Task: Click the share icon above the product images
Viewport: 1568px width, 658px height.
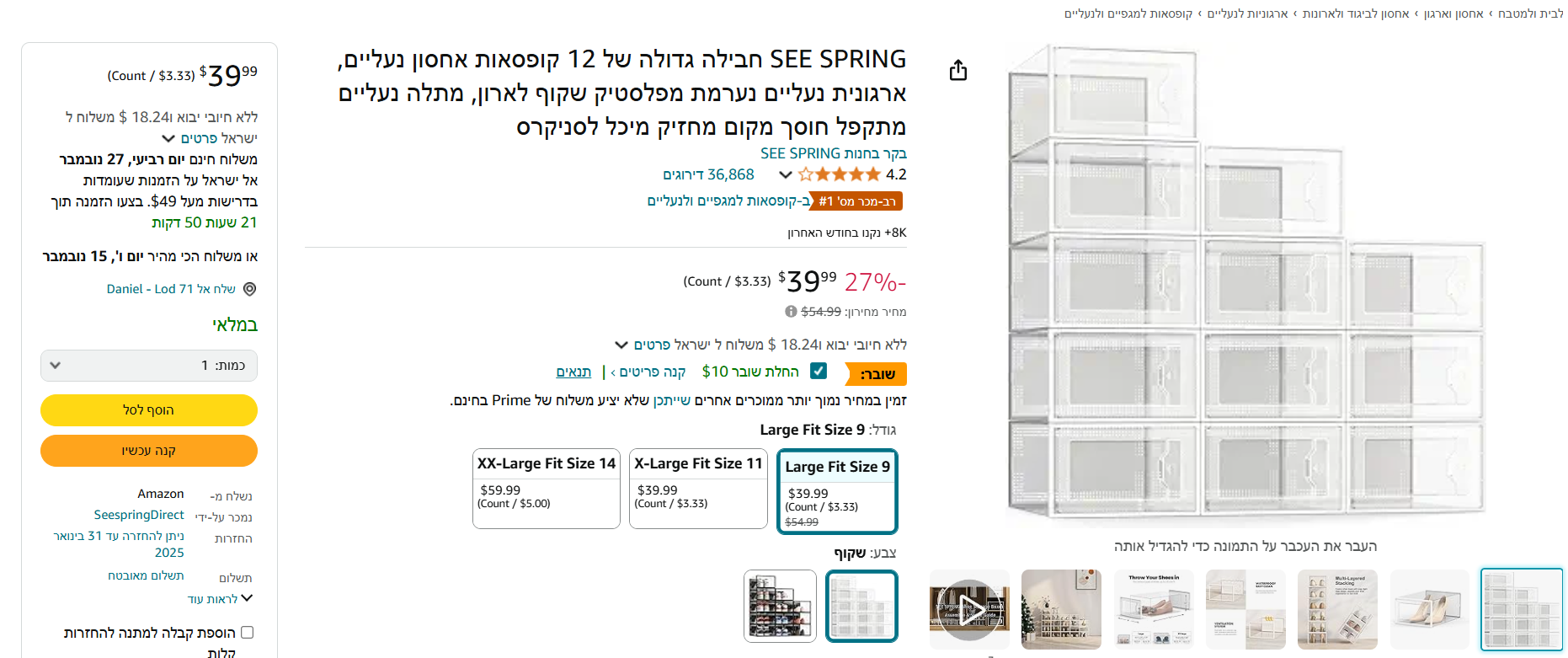Action: point(957,71)
